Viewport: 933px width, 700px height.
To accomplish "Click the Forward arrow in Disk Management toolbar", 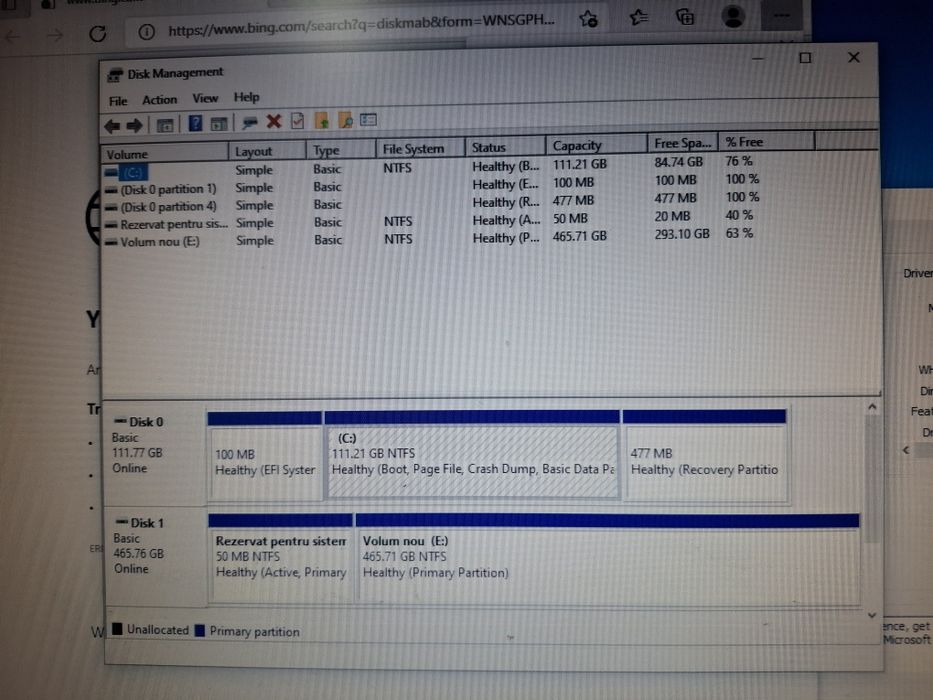I will coord(134,125).
